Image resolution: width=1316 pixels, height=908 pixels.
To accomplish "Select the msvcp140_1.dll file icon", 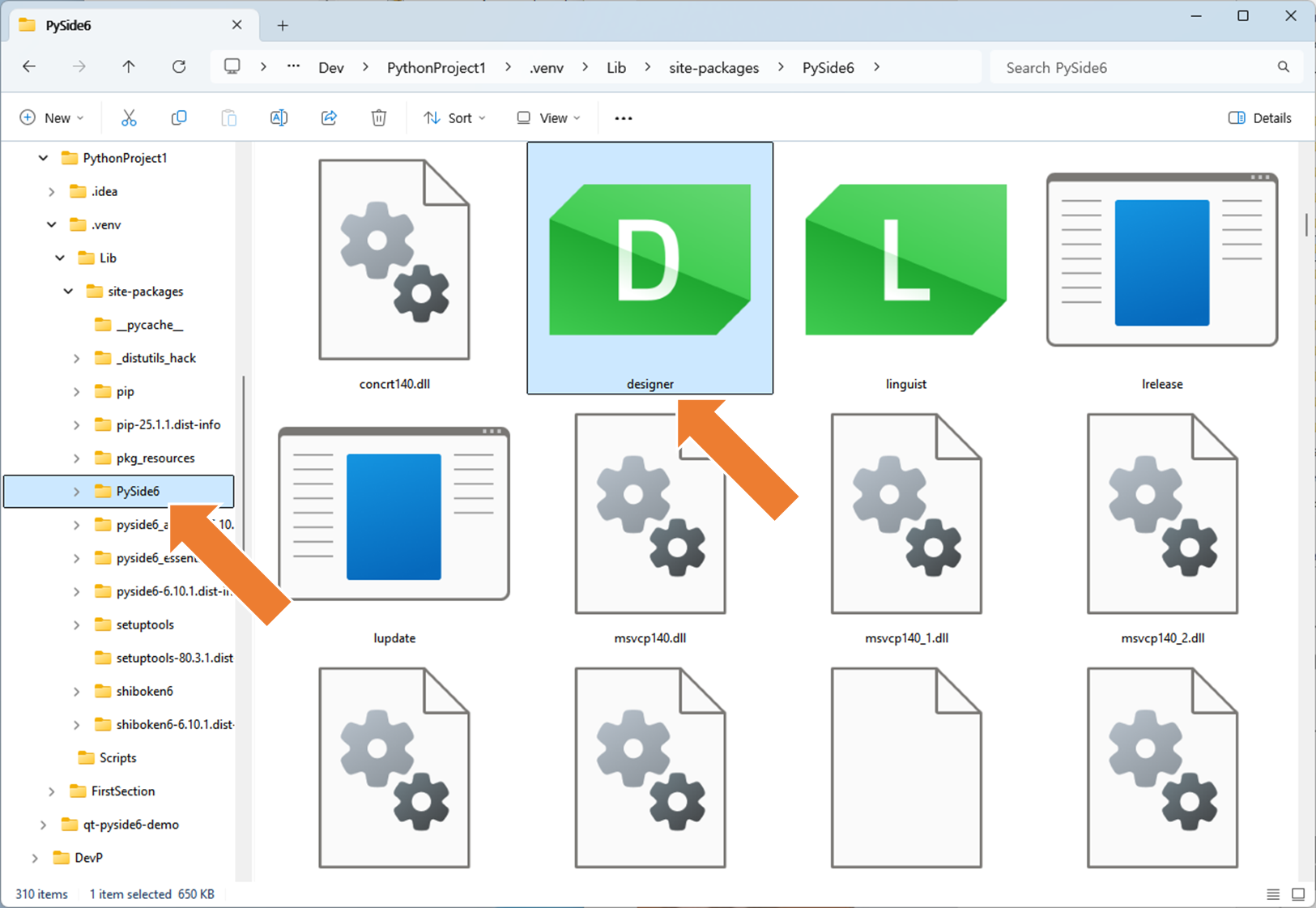I will pyautogui.click(x=905, y=514).
